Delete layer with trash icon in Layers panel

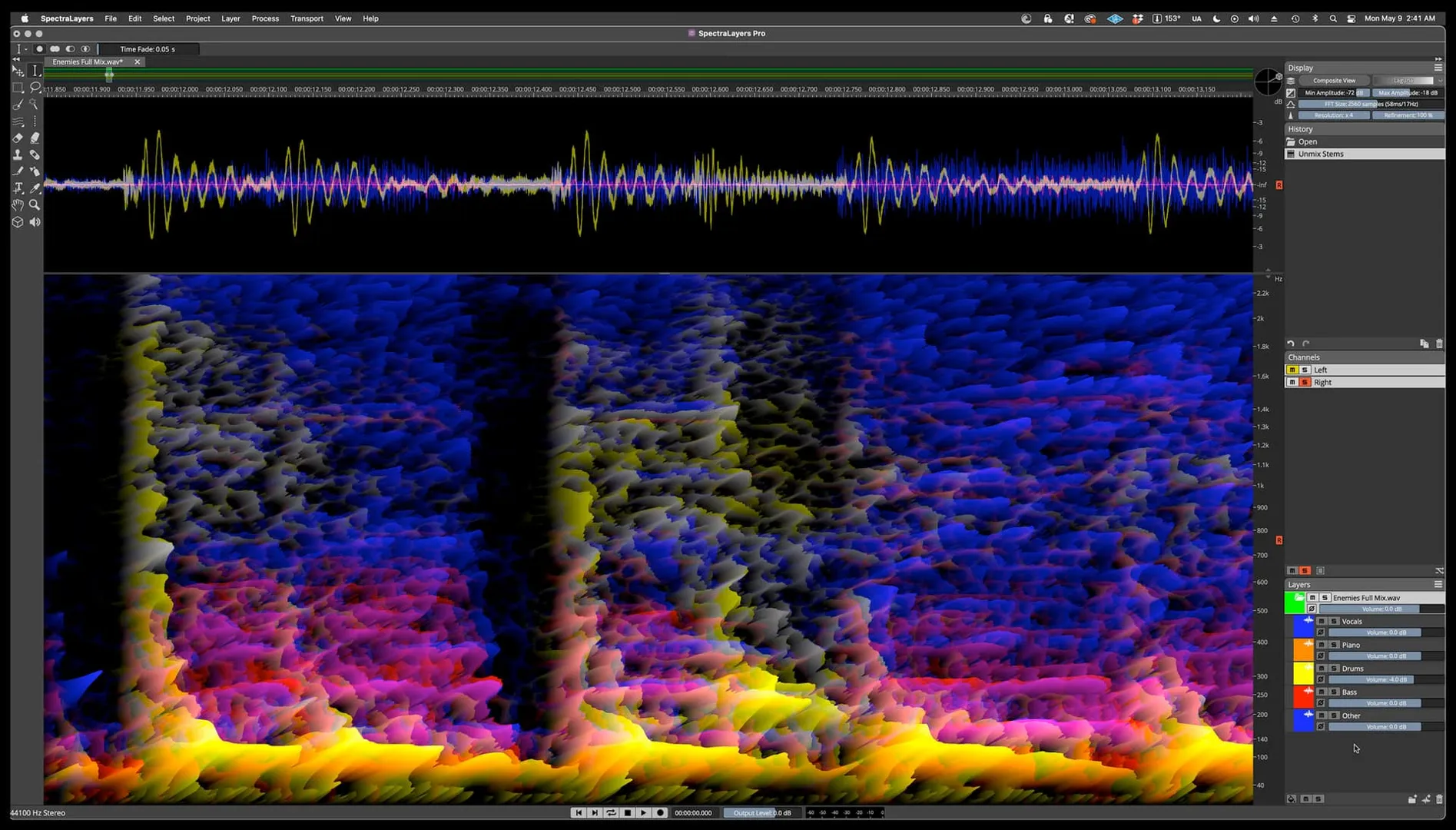coord(1439,799)
